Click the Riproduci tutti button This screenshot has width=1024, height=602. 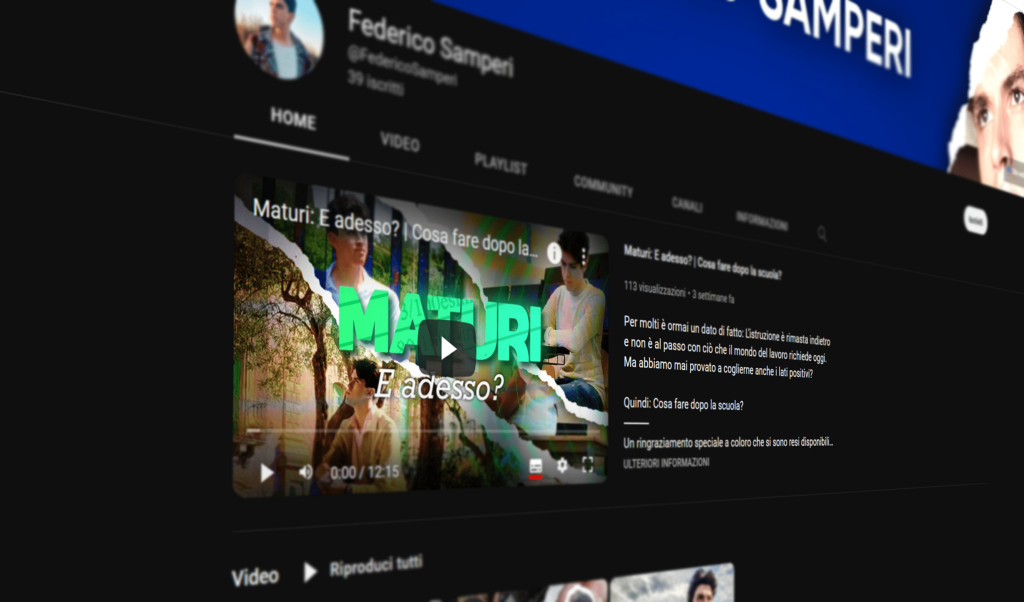[376, 566]
